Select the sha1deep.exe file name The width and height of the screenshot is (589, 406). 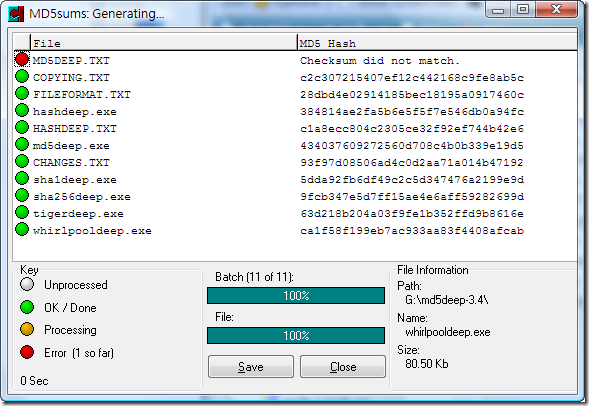pos(74,180)
